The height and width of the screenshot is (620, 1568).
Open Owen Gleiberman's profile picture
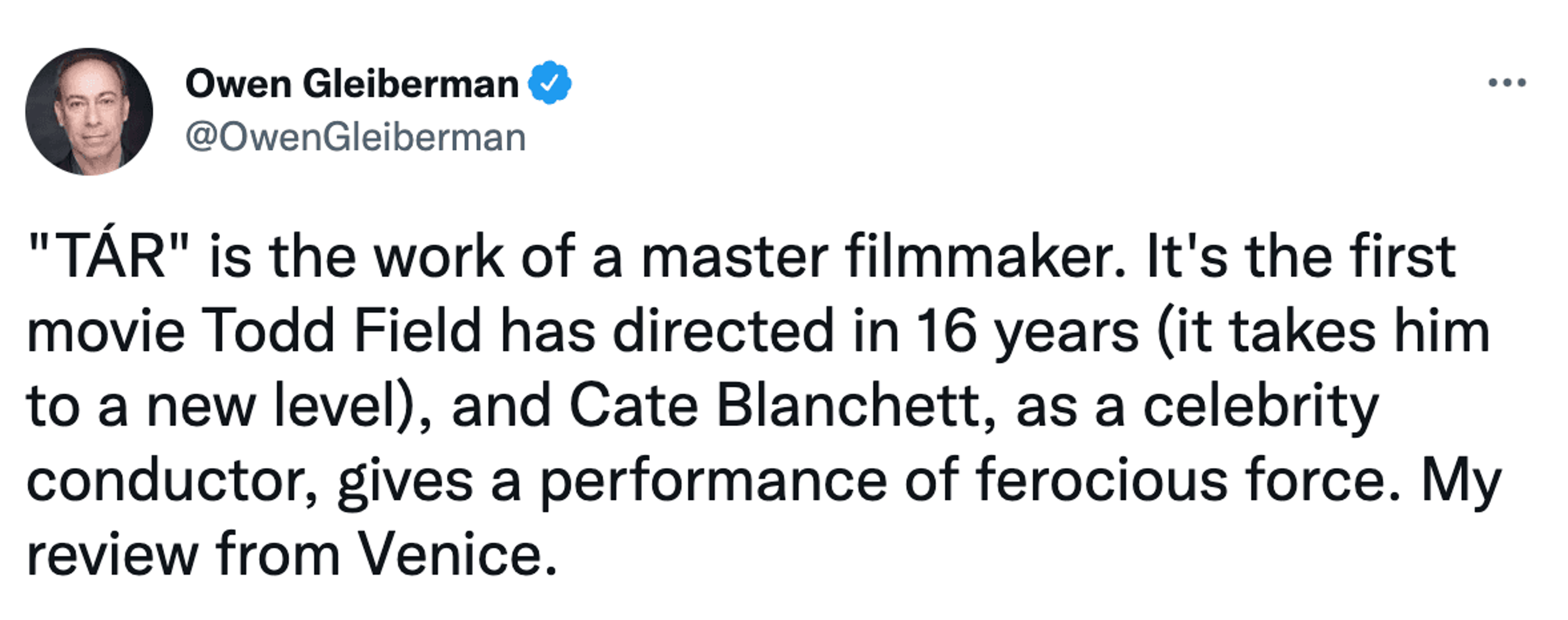click(89, 112)
